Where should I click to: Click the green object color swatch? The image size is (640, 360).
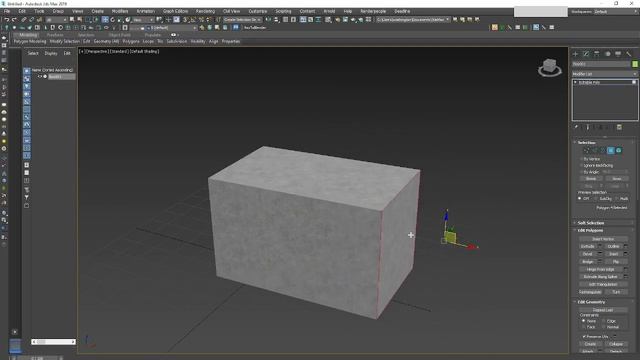point(635,64)
